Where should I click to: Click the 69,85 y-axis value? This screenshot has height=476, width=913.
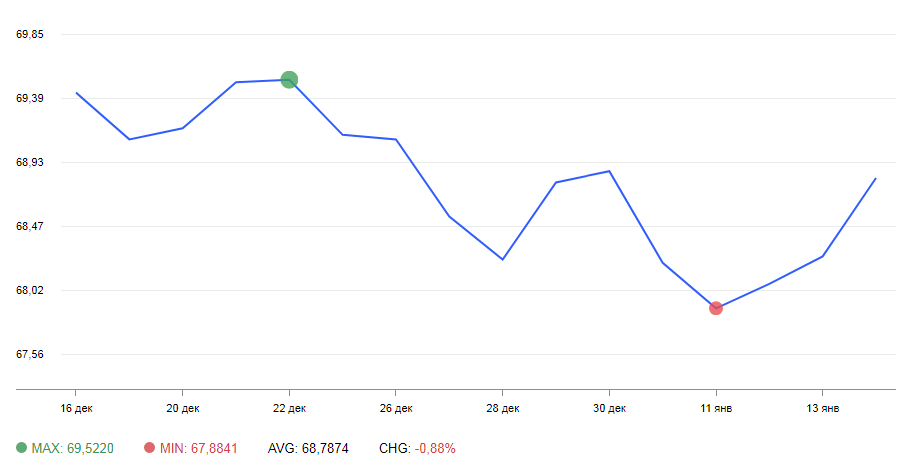31,34
